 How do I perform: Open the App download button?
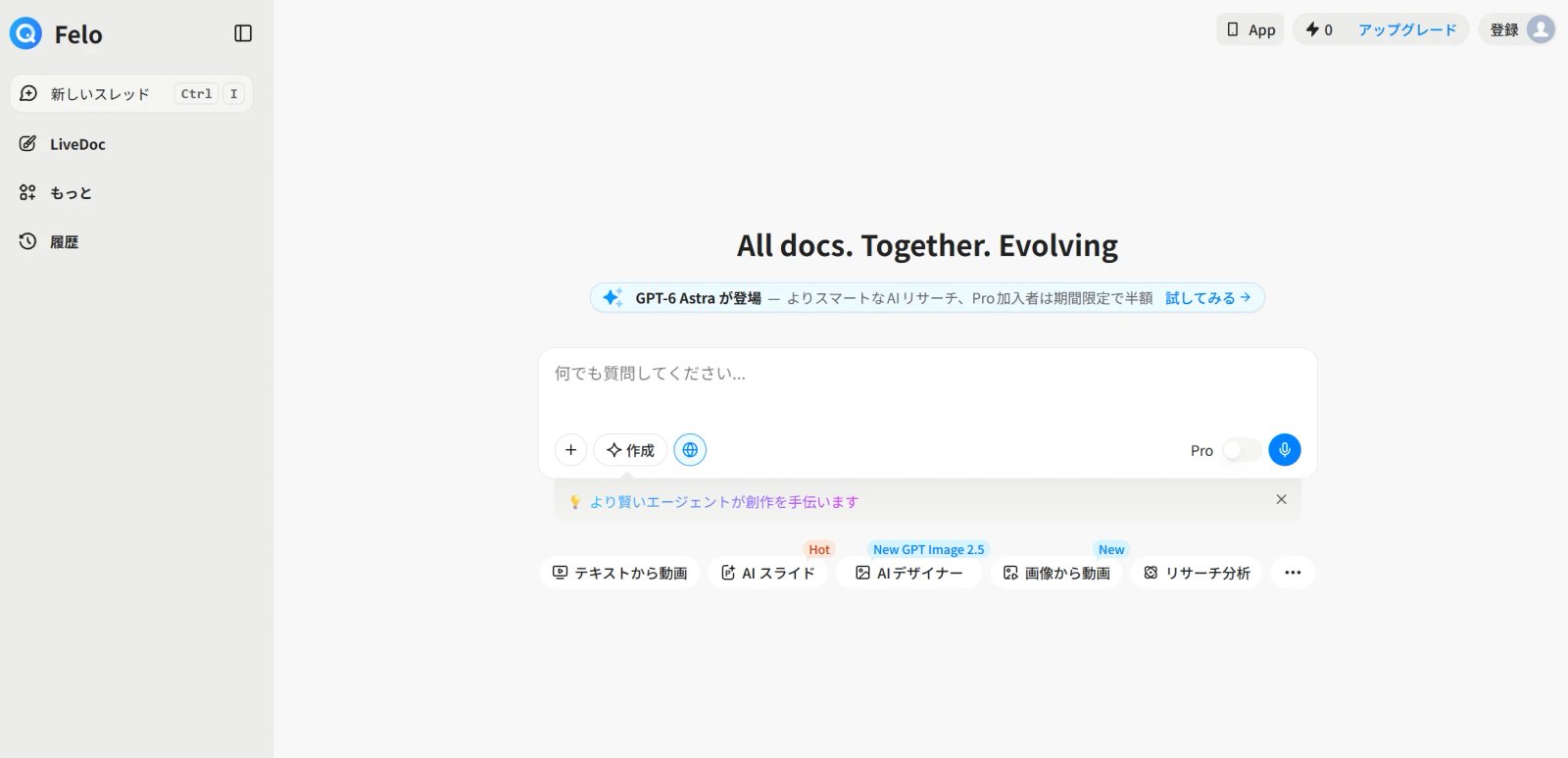point(1250,29)
